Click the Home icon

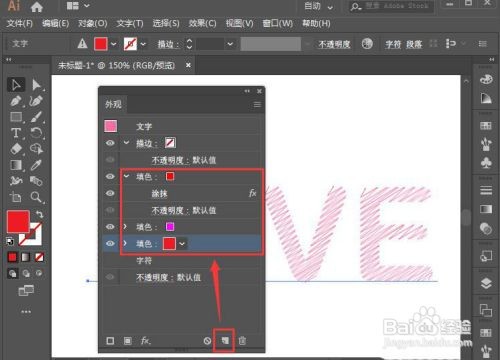pos(36,7)
